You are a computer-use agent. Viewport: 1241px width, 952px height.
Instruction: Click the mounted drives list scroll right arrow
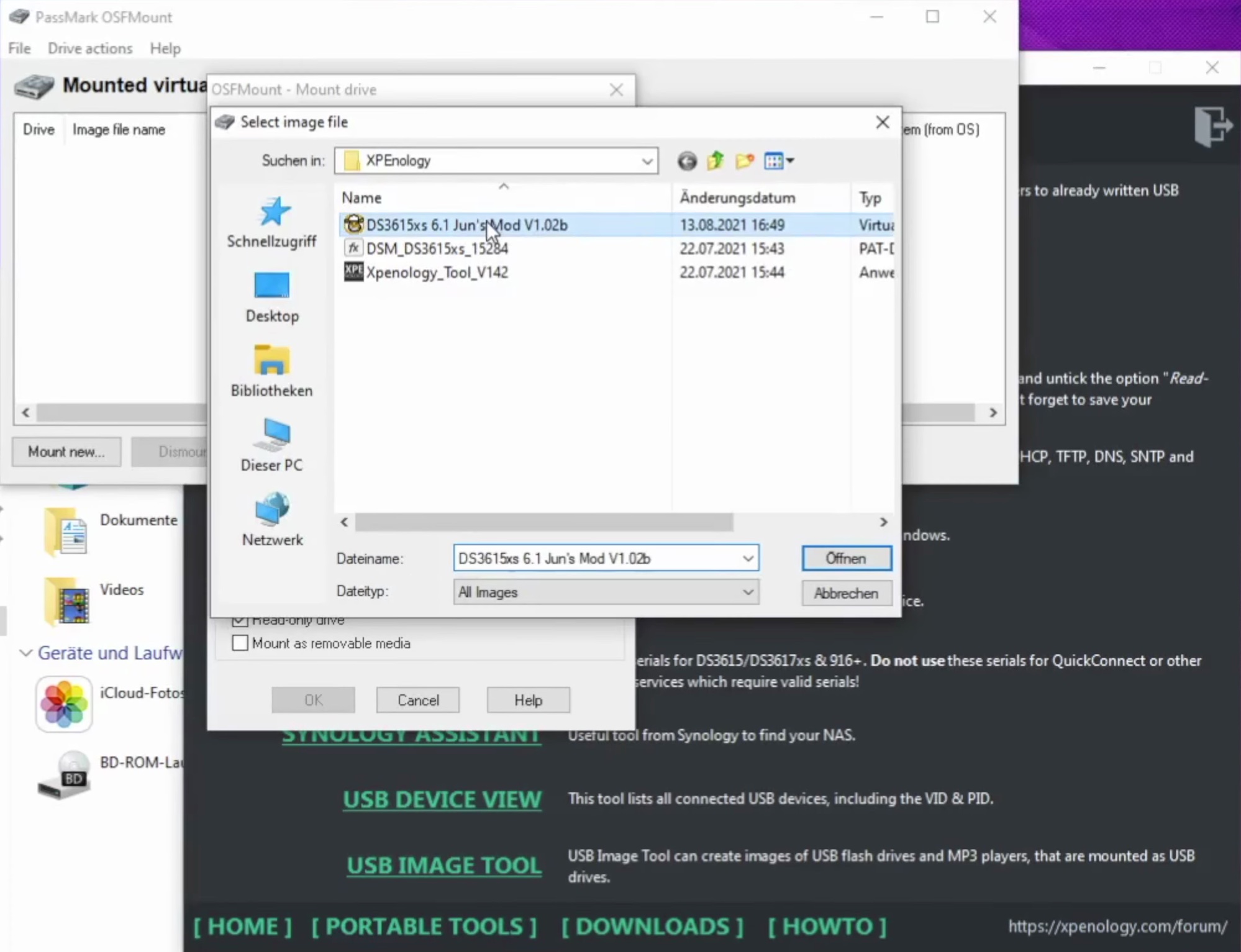993,413
